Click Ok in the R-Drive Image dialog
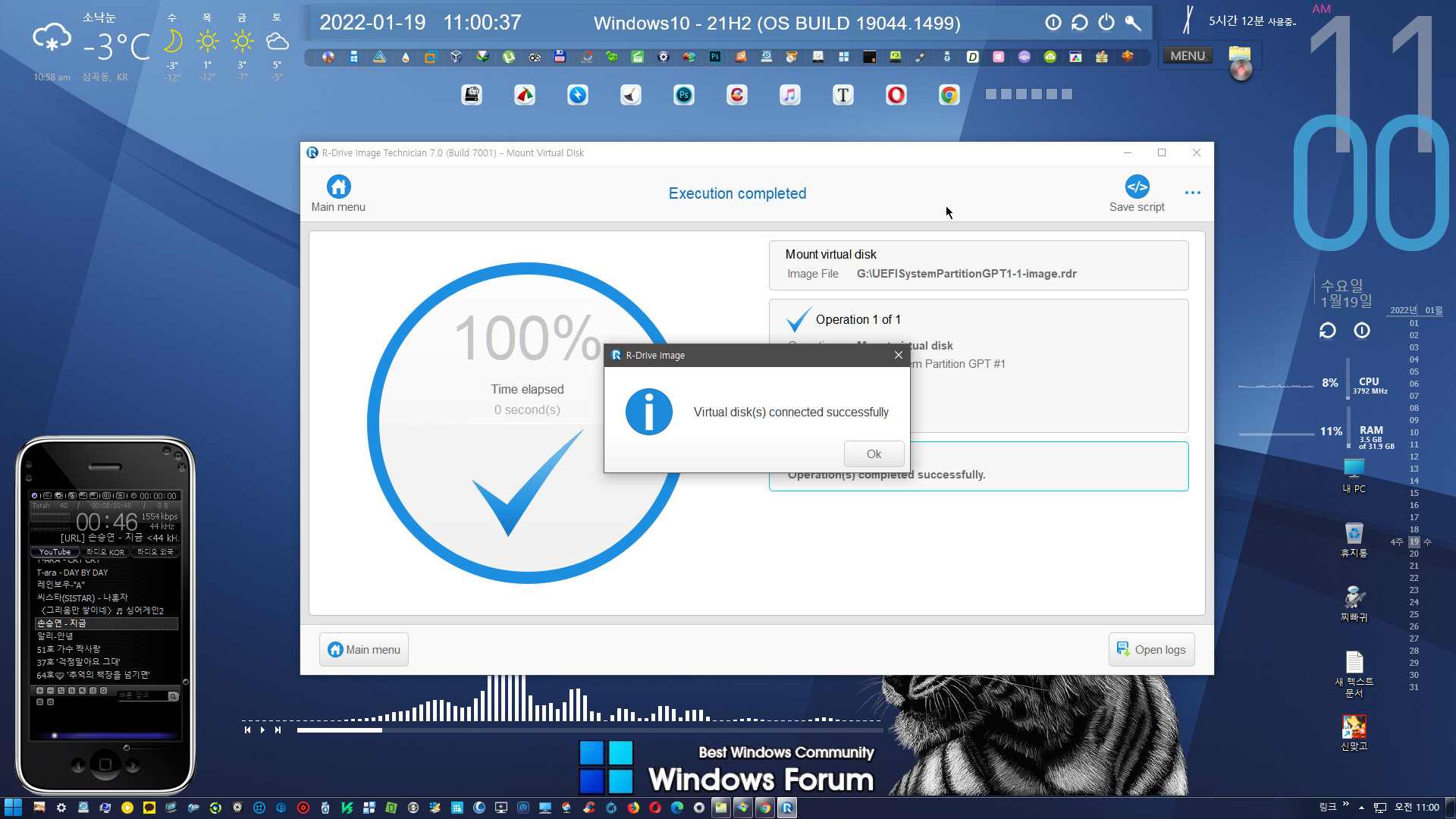Viewport: 1456px width, 819px height. coord(874,453)
